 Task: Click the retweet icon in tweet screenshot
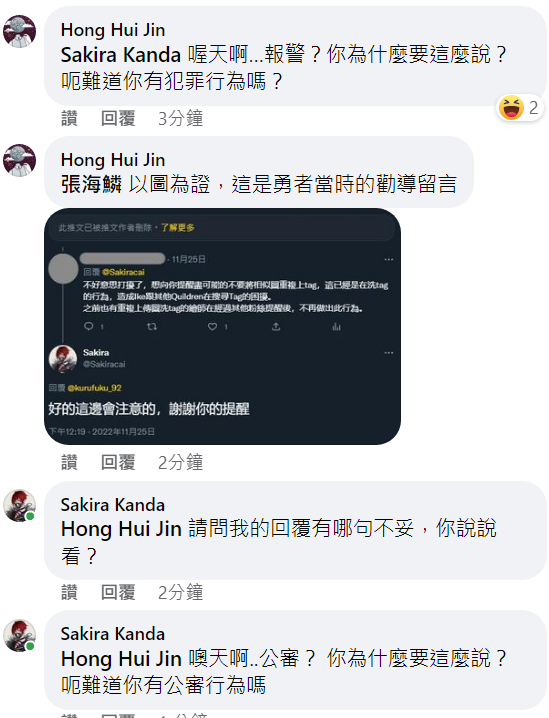coord(152,326)
